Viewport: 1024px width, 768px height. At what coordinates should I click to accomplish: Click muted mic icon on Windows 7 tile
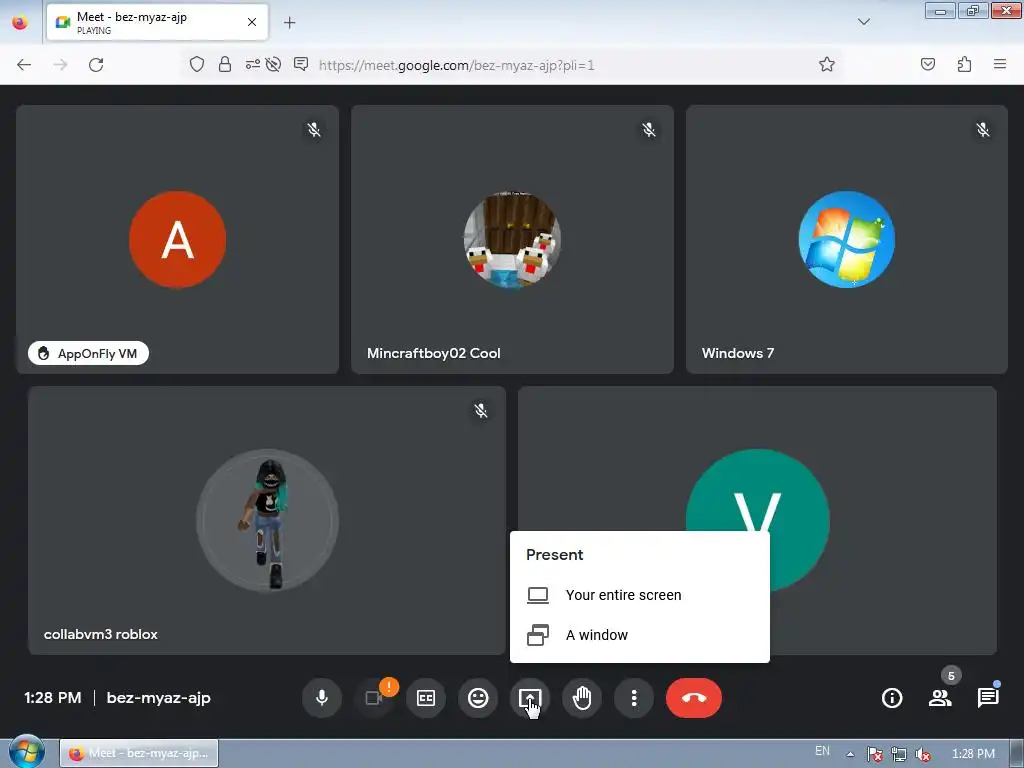[983, 129]
